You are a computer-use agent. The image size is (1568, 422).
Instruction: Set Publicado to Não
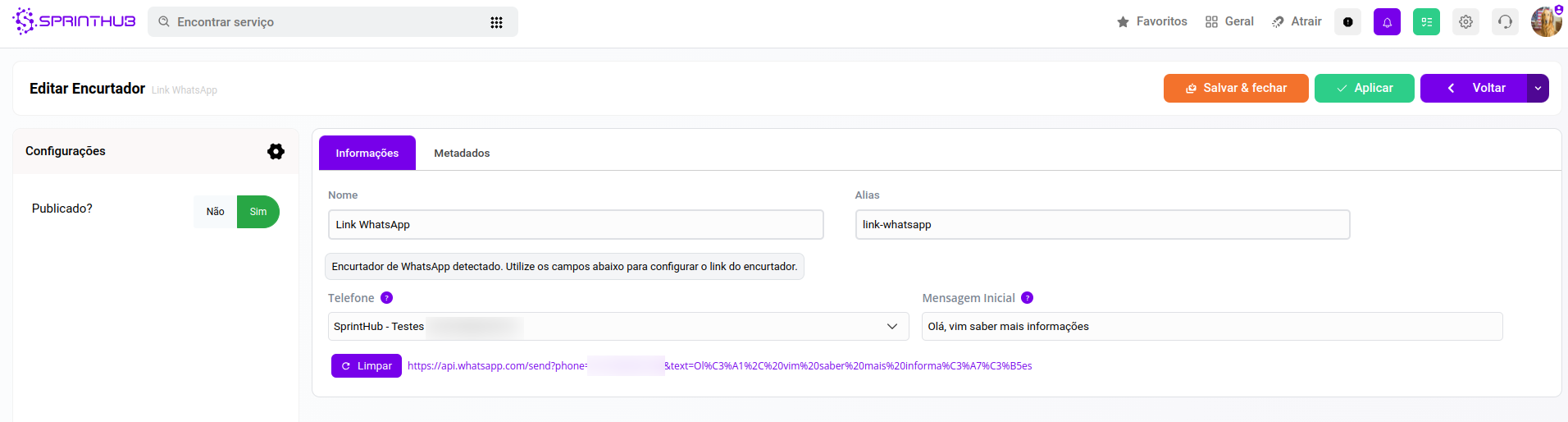[x=215, y=212]
